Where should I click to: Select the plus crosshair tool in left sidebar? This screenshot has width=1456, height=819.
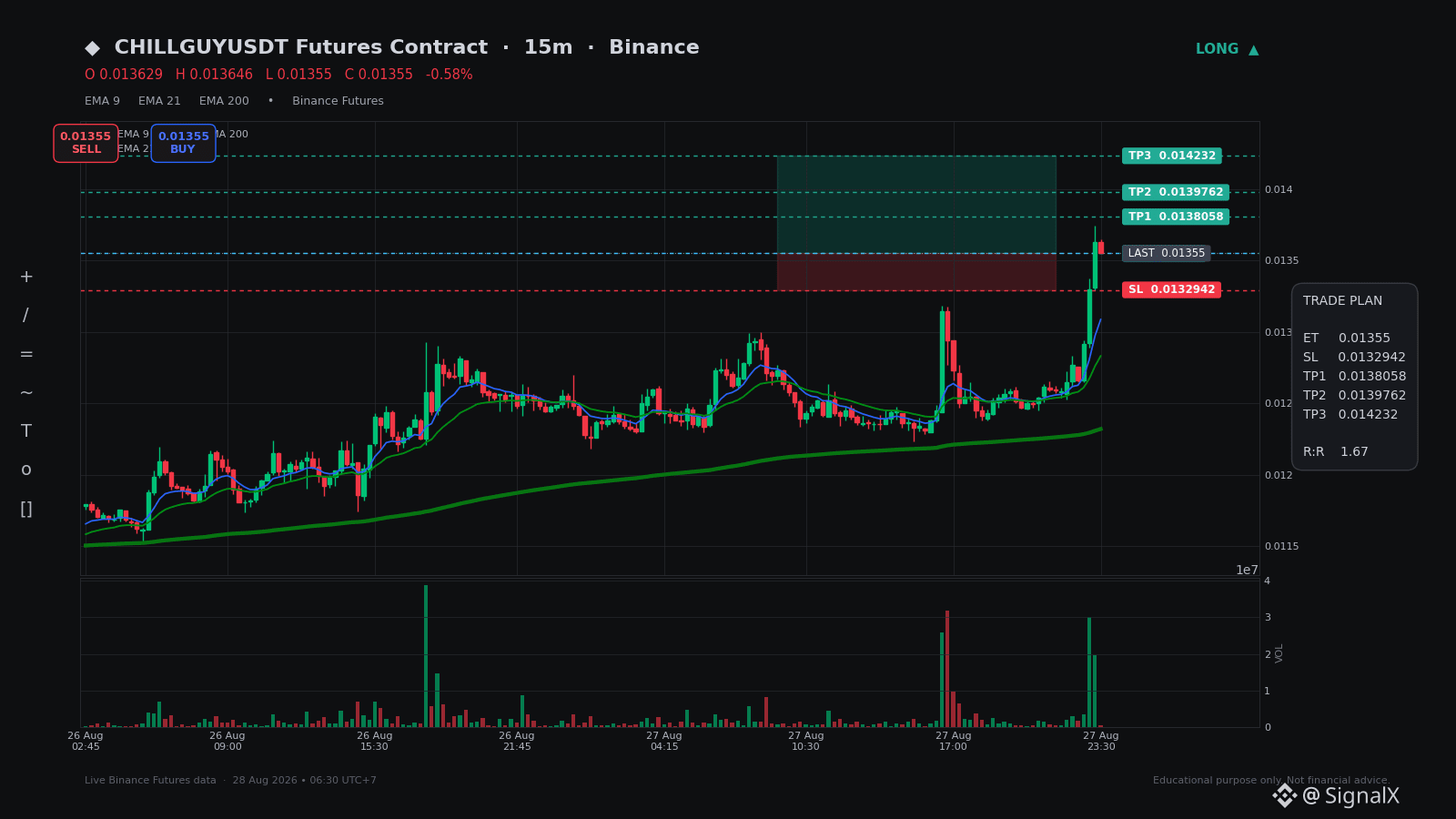point(26,277)
